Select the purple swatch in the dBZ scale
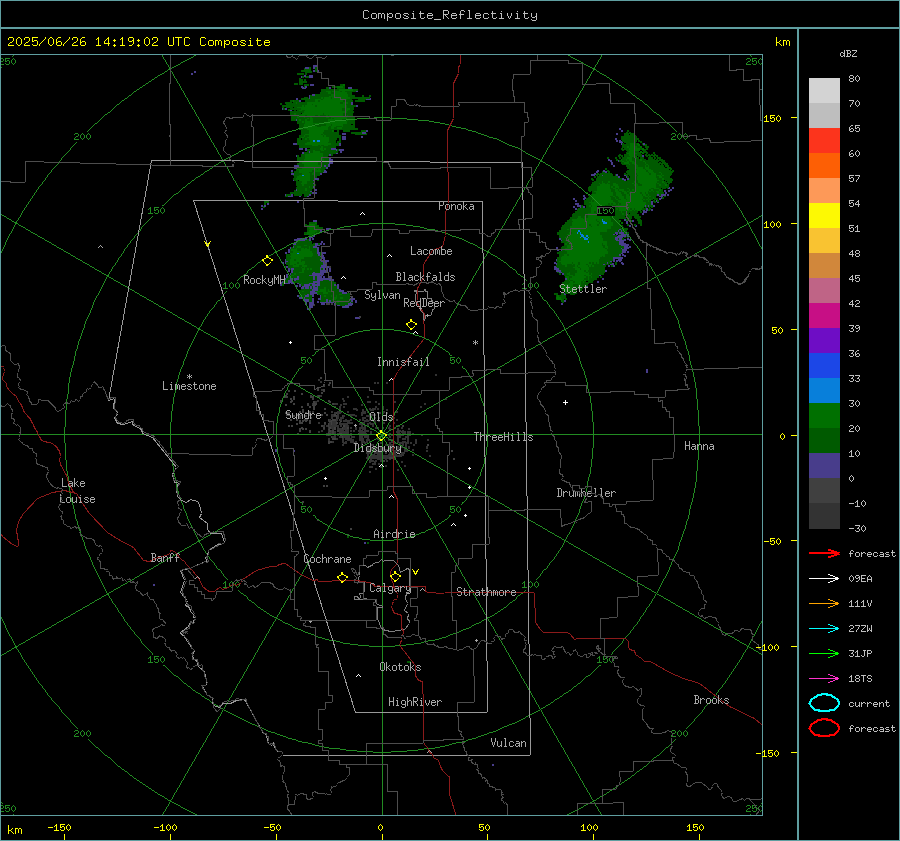Viewport: 900px width, 841px height. pos(824,340)
